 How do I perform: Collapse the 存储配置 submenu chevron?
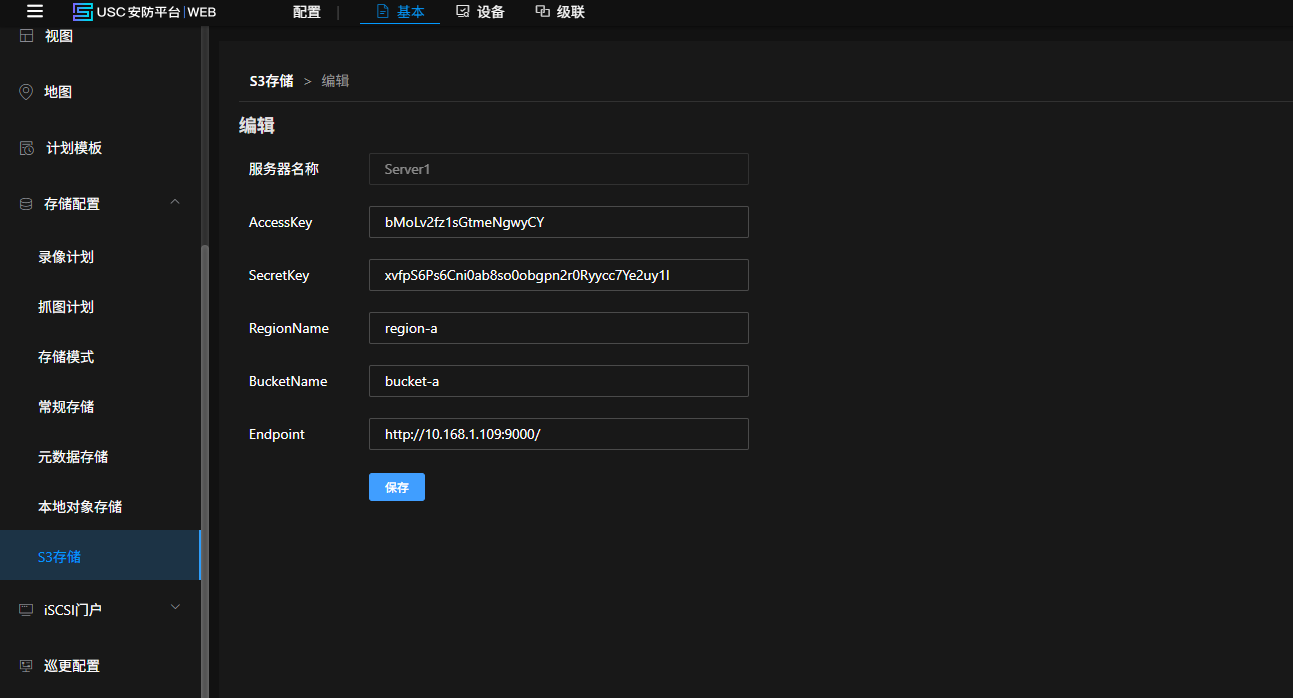coord(175,202)
